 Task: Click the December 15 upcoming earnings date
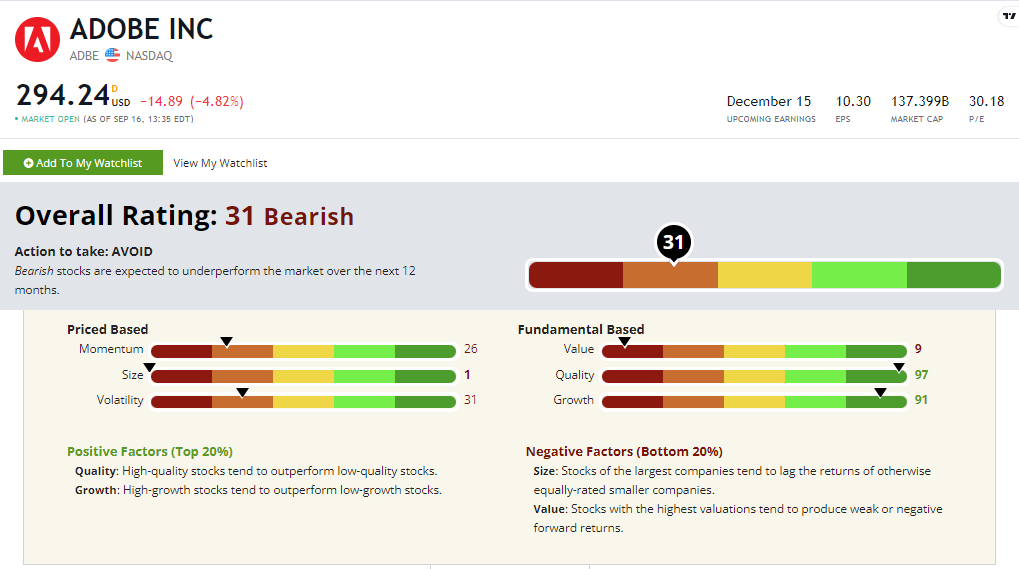[769, 101]
